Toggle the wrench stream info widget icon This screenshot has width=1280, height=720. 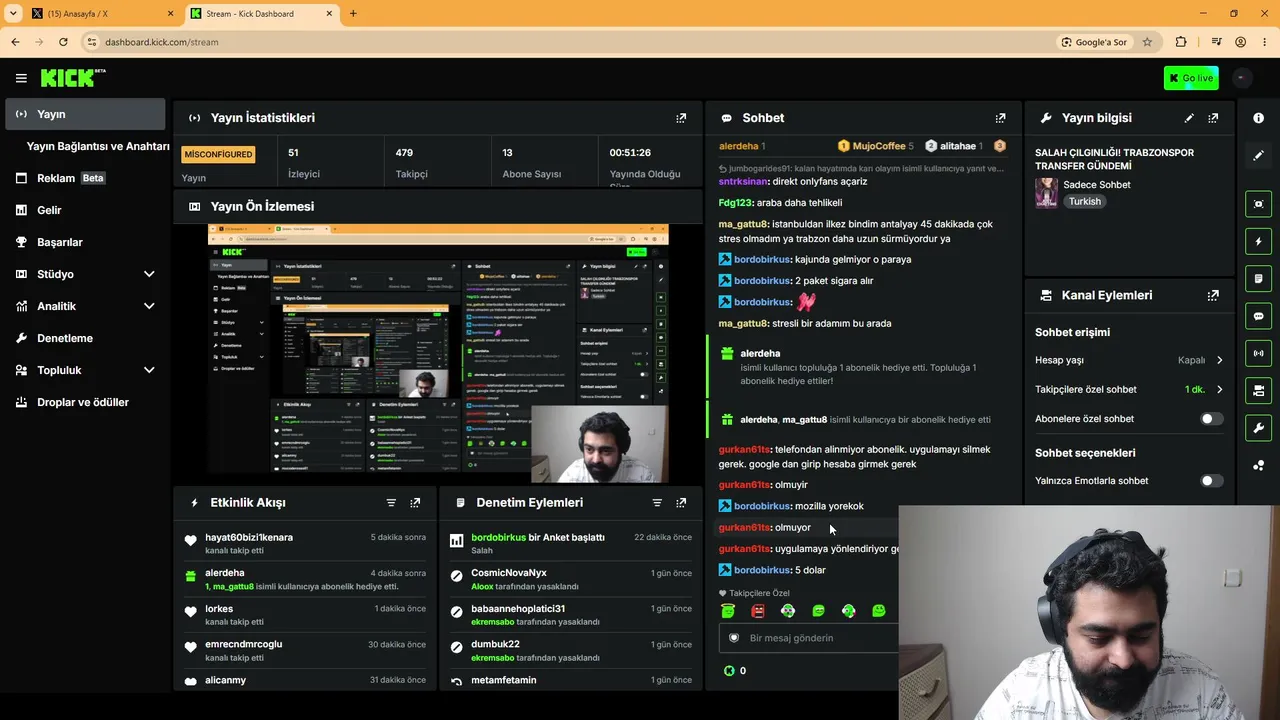click(x=1258, y=428)
